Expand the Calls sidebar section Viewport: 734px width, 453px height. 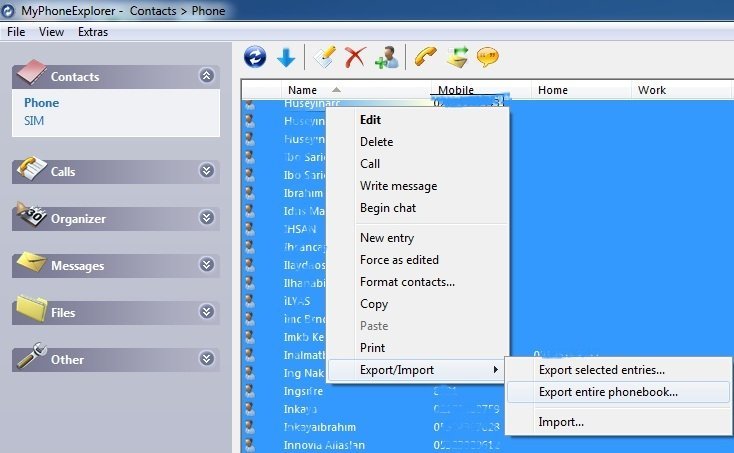tap(206, 170)
